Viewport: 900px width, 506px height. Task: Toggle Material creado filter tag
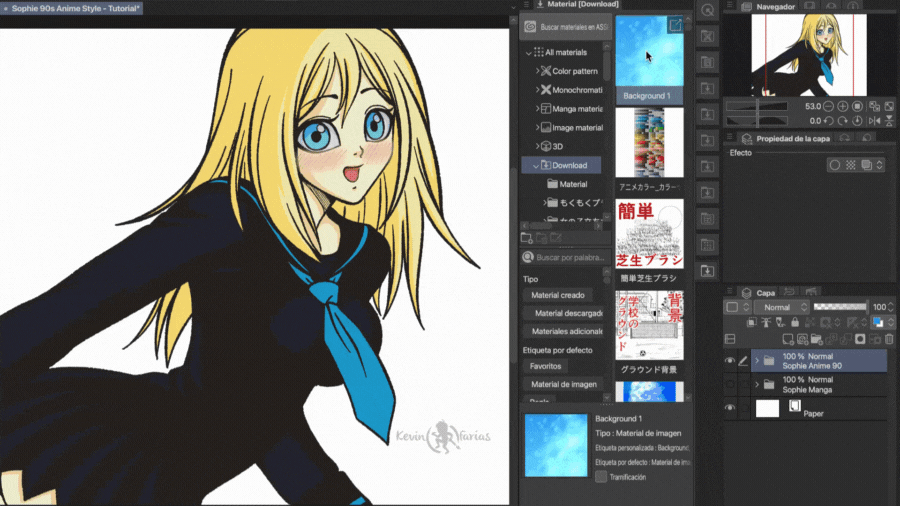point(558,295)
